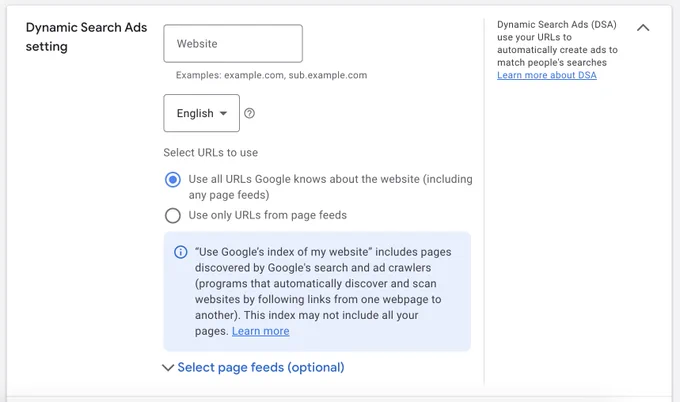
Task: Select the 'Use only URLs from page feeds' radio button
Action: [173, 215]
